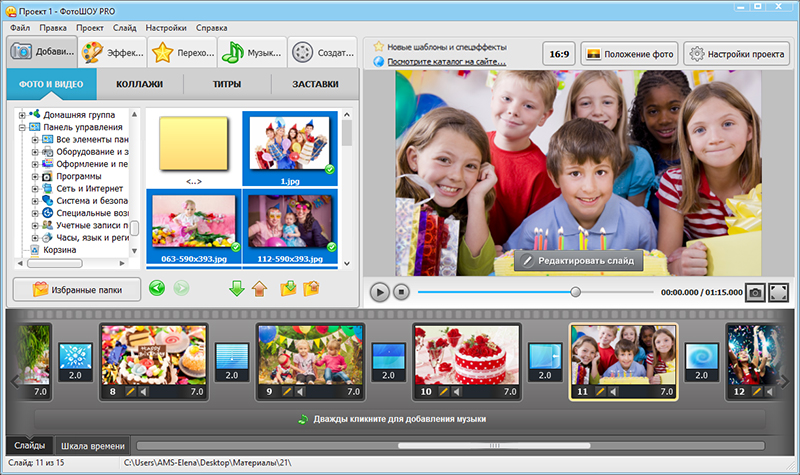
Task: Switch to the Шкала времени view tab
Action: (x=93, y=446)
